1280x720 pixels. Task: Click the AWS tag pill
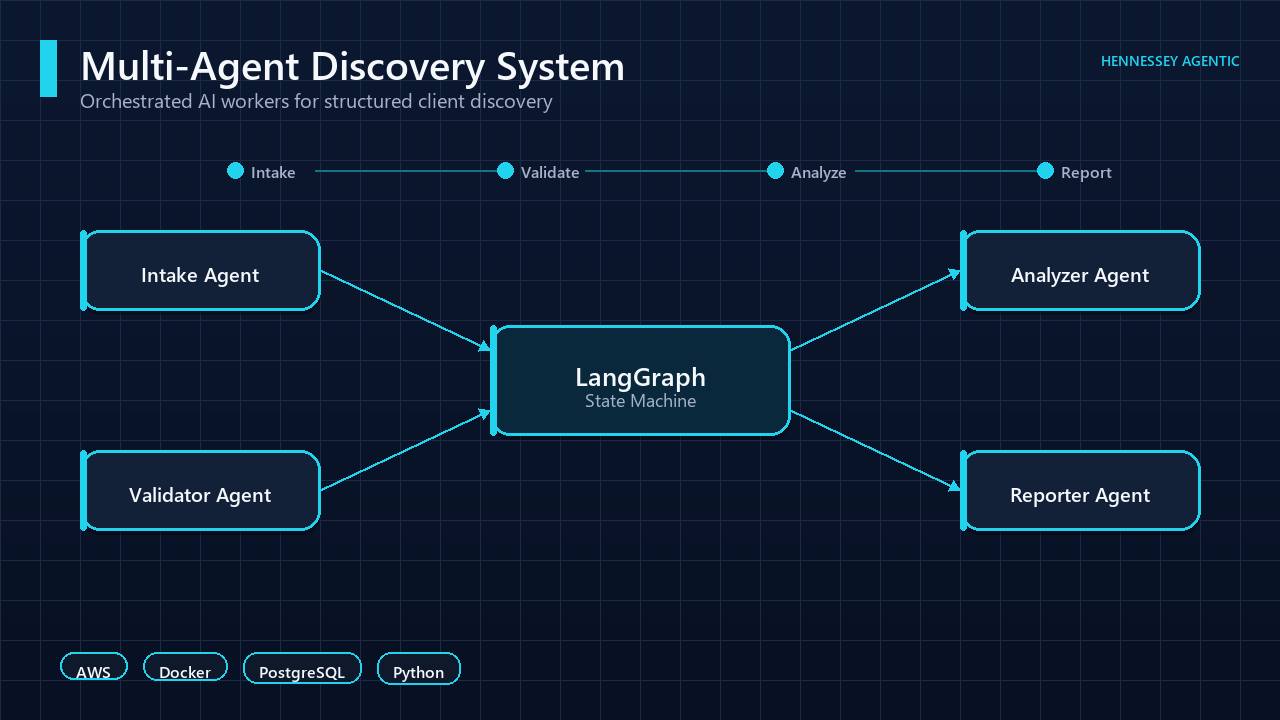pos(94,668)
